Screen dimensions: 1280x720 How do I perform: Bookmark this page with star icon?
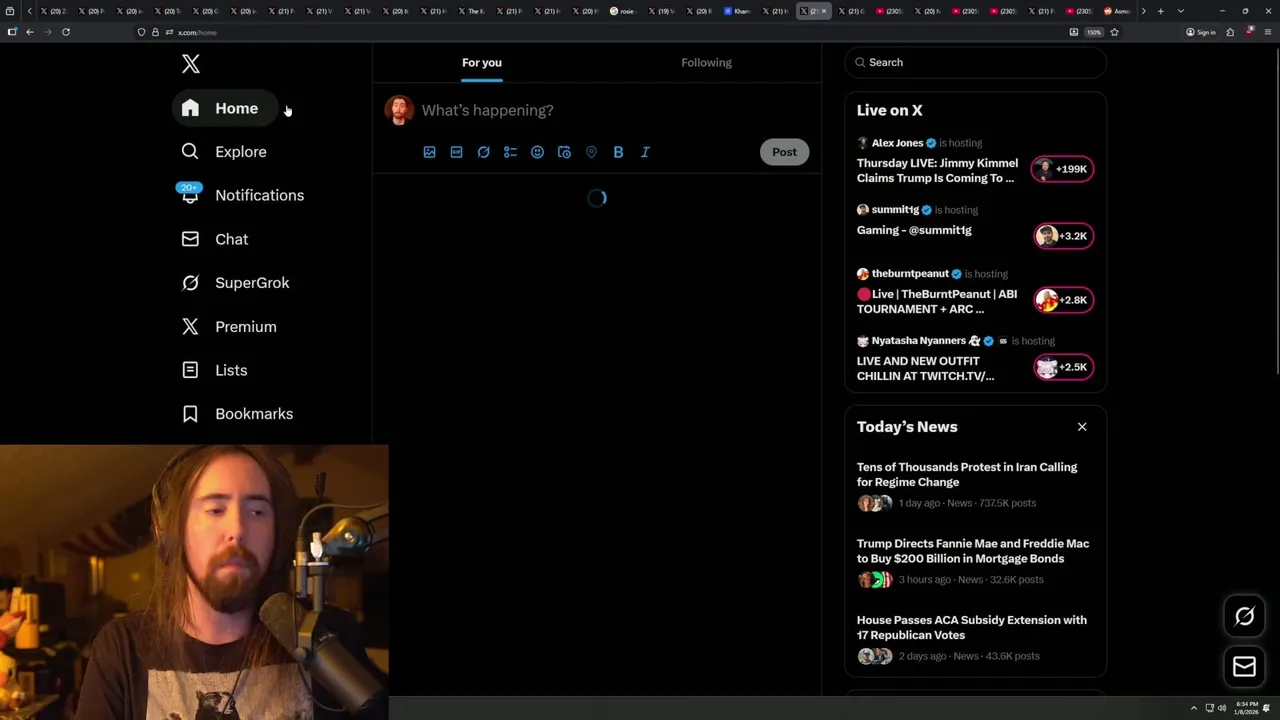[1114, 32]
